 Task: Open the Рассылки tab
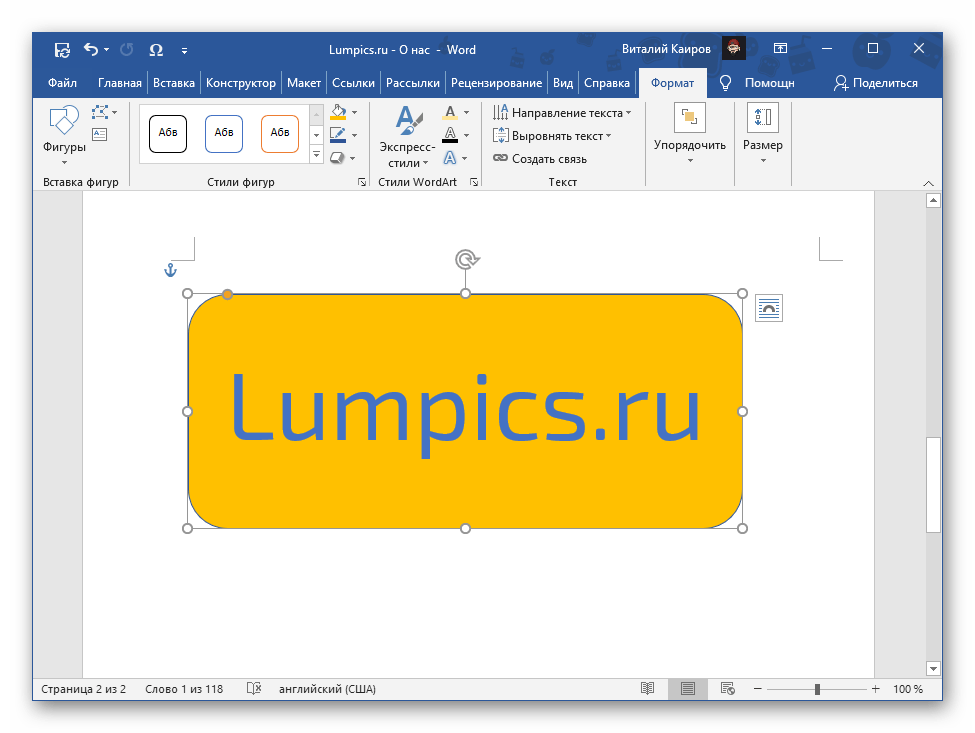pyautogui.click(x=412, y=83)
